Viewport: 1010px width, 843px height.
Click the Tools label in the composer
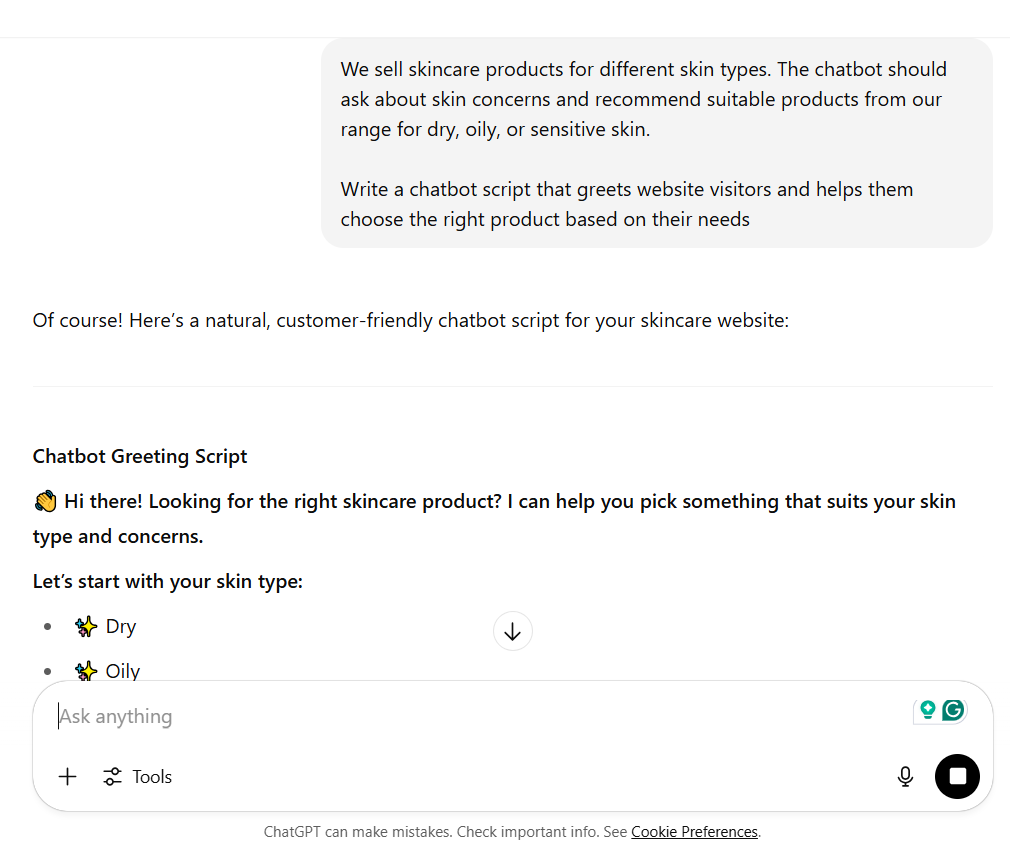150,776
